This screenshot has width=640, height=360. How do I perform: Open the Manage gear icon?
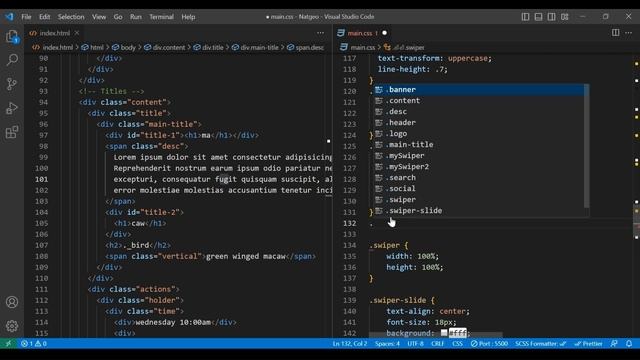[12, 326]
